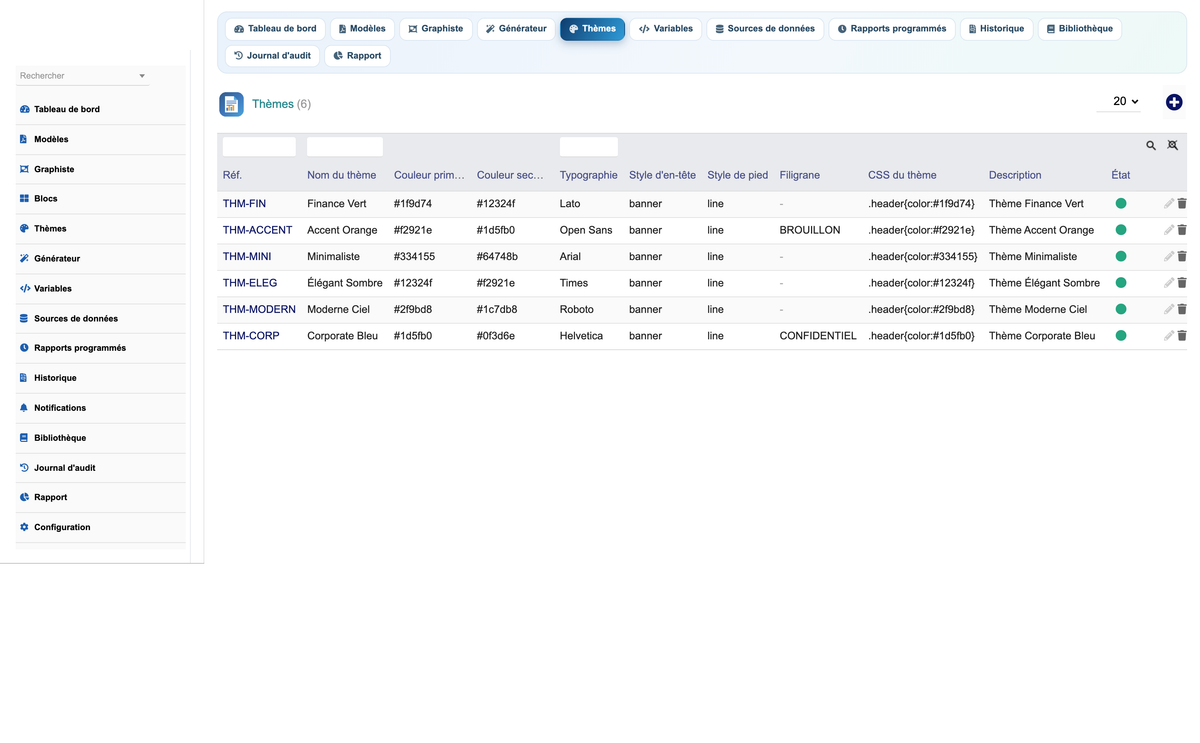
Task: Click the search magnifier icon in table header
Action: pos(1151,146)
